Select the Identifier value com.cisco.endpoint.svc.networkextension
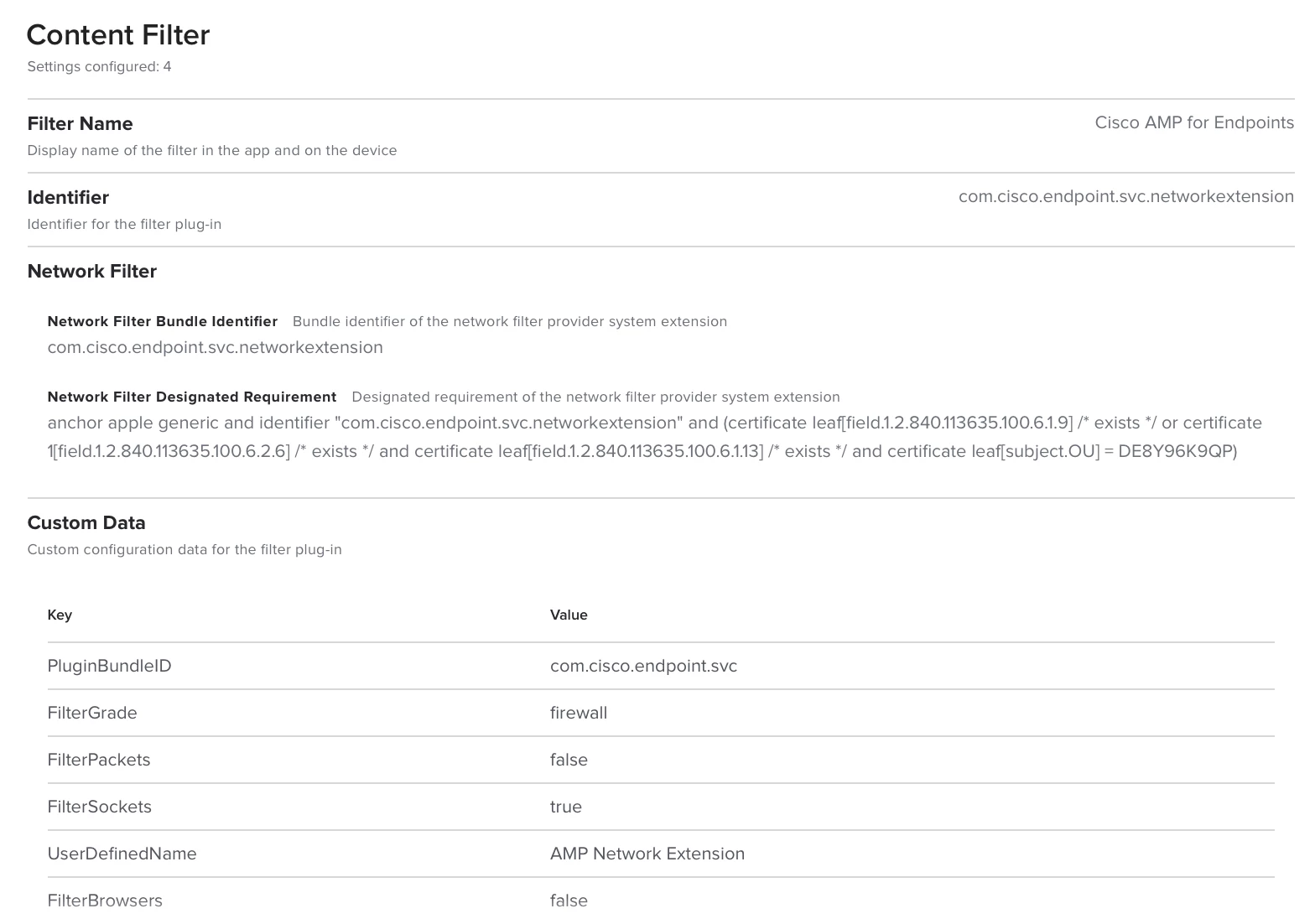This screenshot has height=924, width=1315. [x=1126, y=196]
